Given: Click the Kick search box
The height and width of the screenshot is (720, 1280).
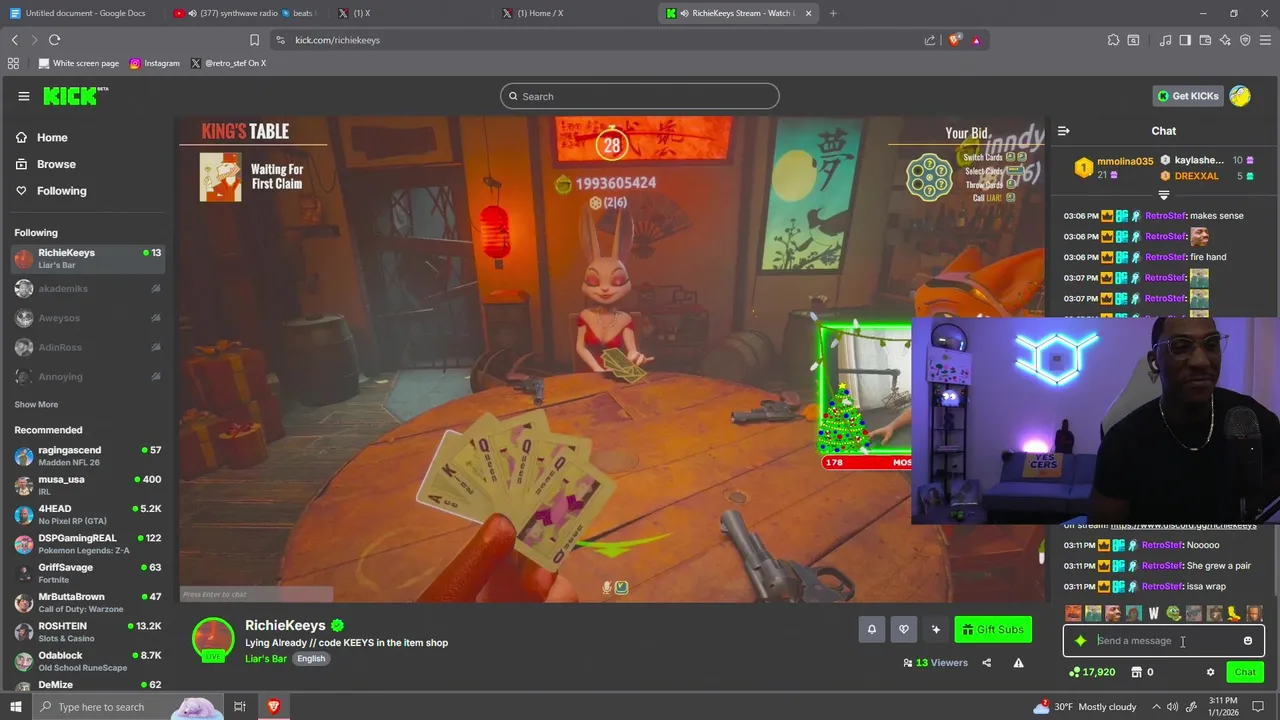Looking at the screenshot, I should point(640,96).
